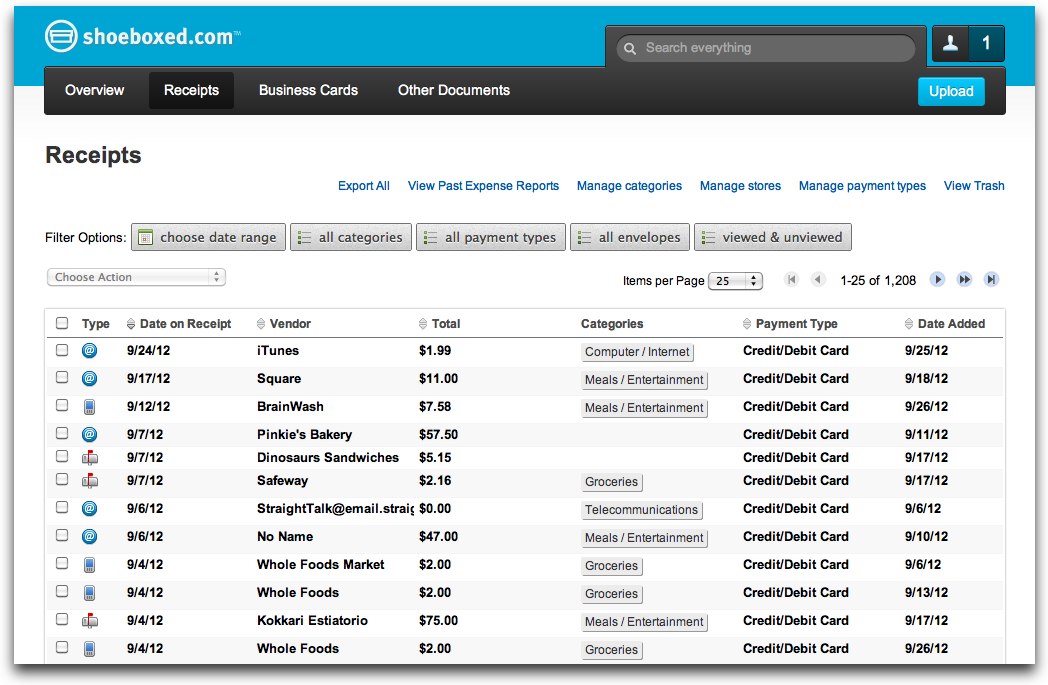Screen dimensions: 1048x685
Task: Go to next page arrow
Action: coord(938,279)
